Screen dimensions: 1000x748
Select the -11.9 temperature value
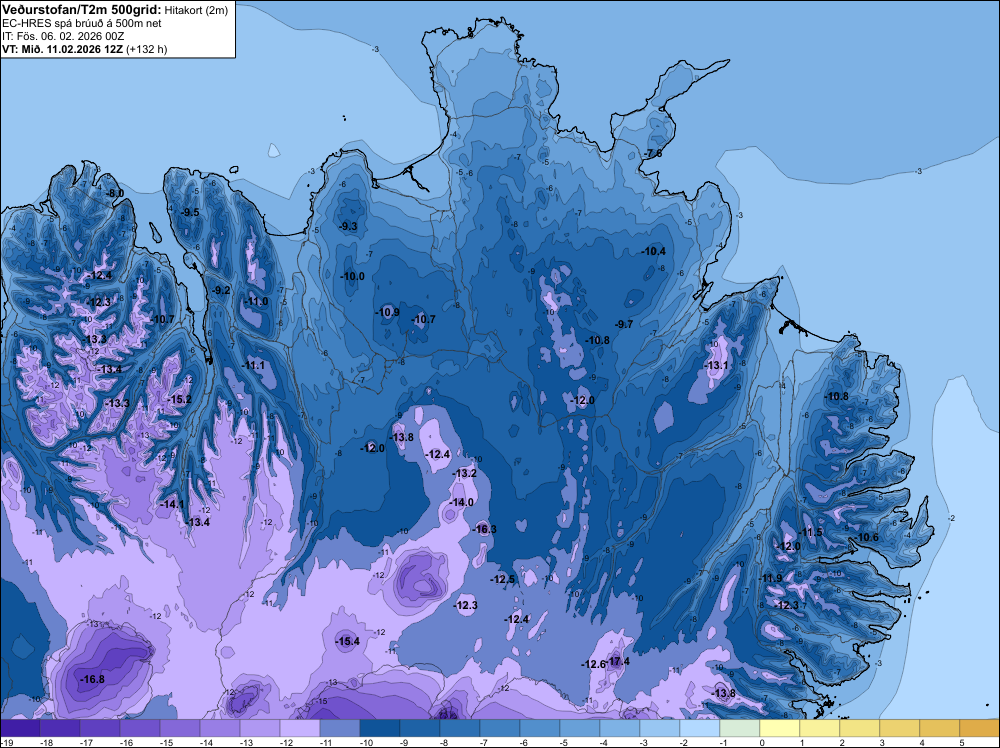click(x=770, y=578)
